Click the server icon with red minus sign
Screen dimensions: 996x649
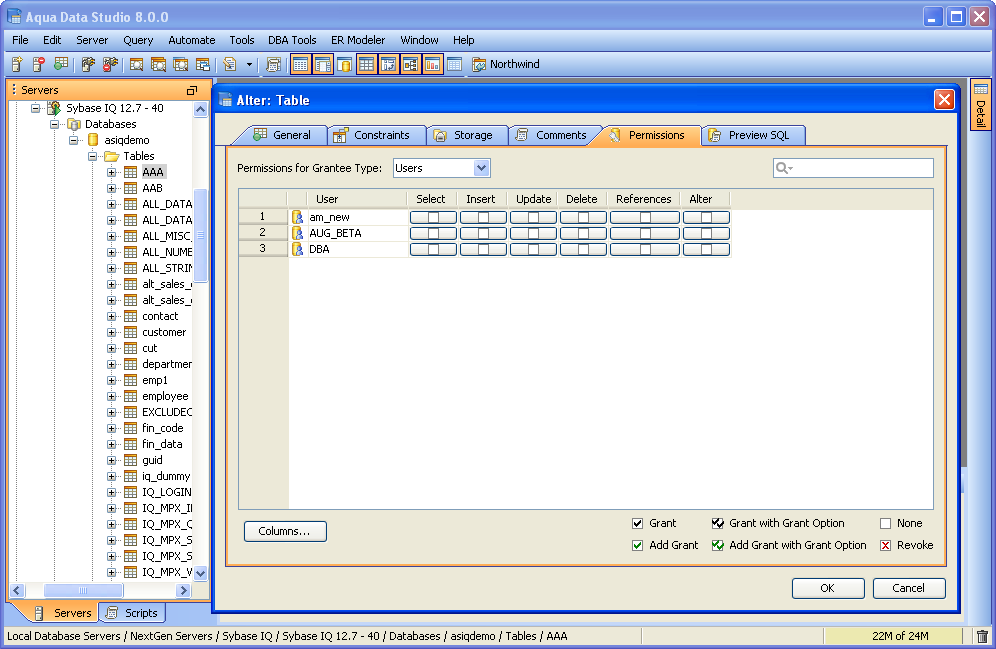click(39, 64)
